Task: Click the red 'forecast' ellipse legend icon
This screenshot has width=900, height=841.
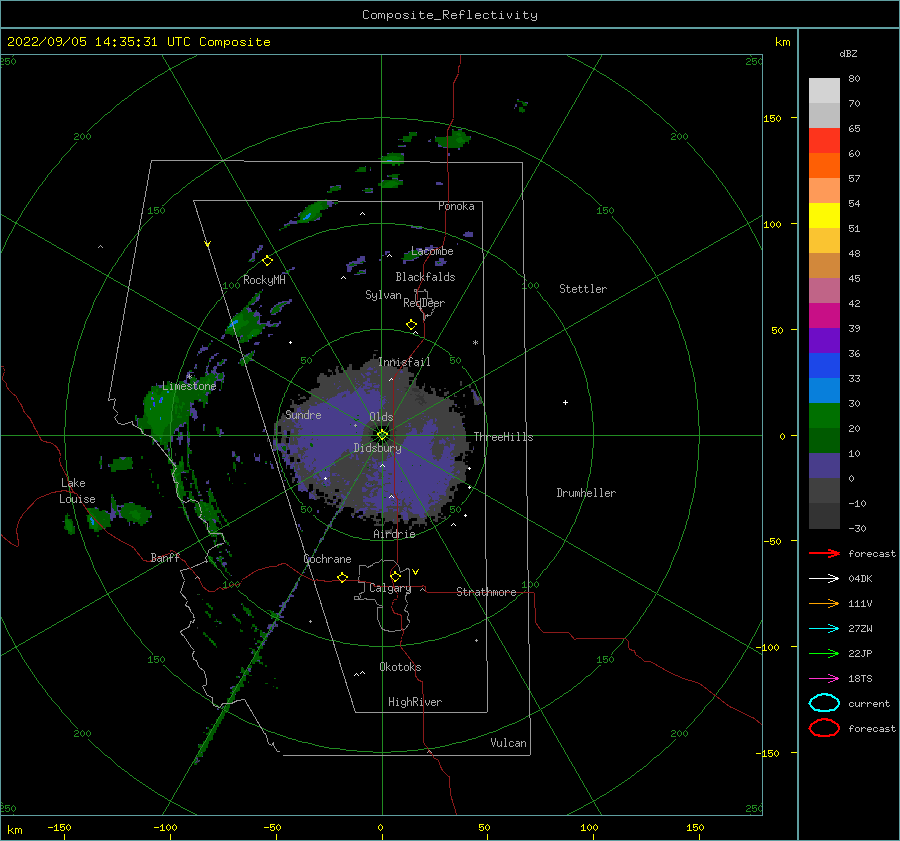Action: click(824, 728)
